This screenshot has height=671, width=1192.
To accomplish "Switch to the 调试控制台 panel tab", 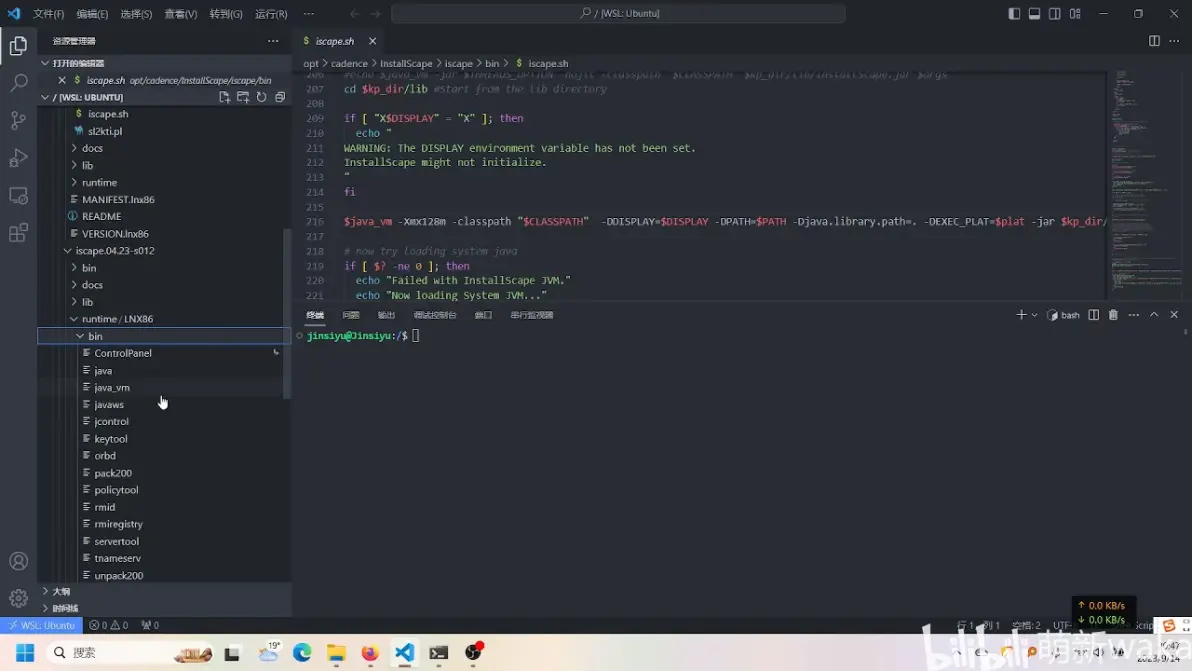I will click(x=435, y=315).
